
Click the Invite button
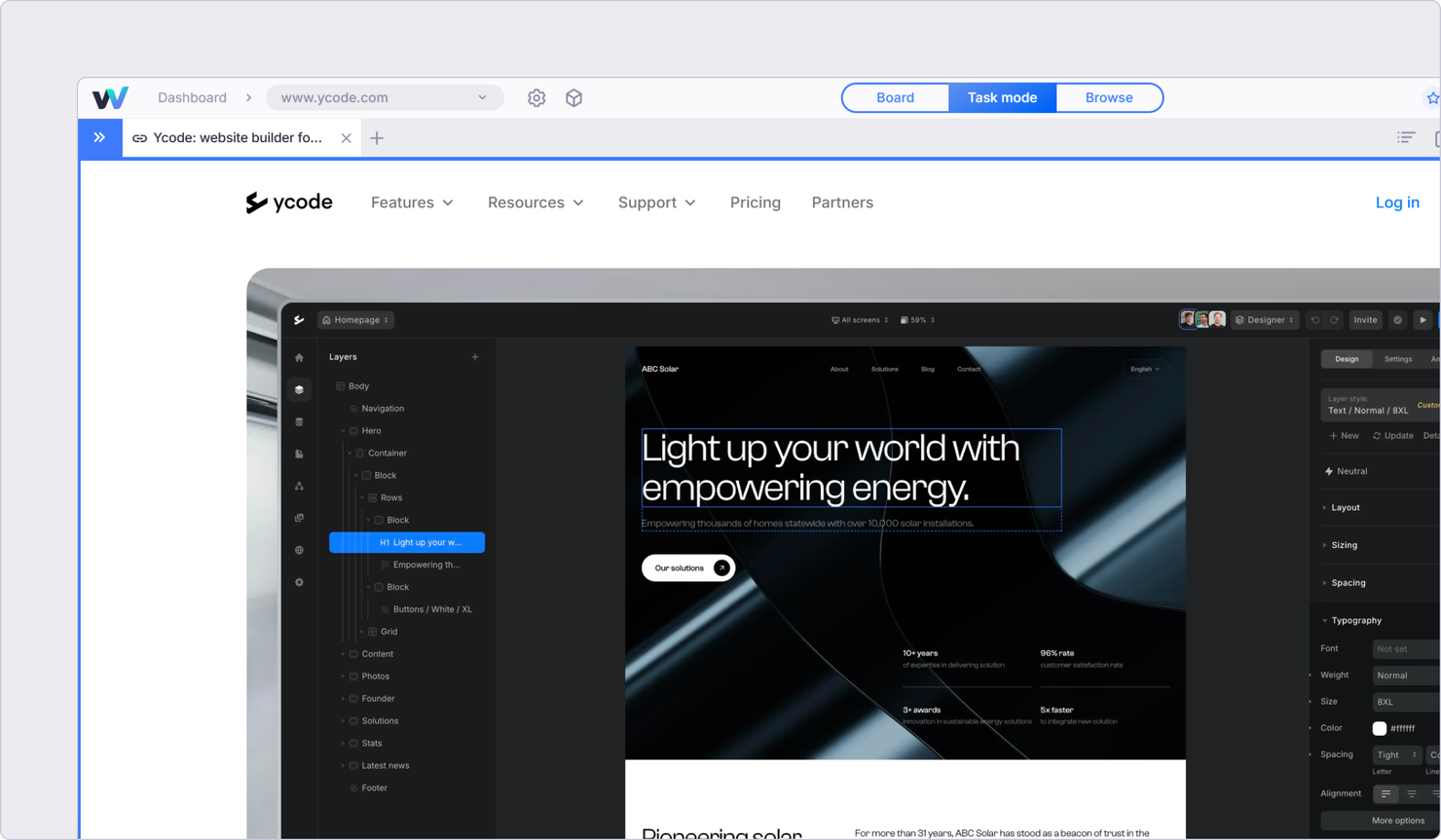click(1365, 319)
